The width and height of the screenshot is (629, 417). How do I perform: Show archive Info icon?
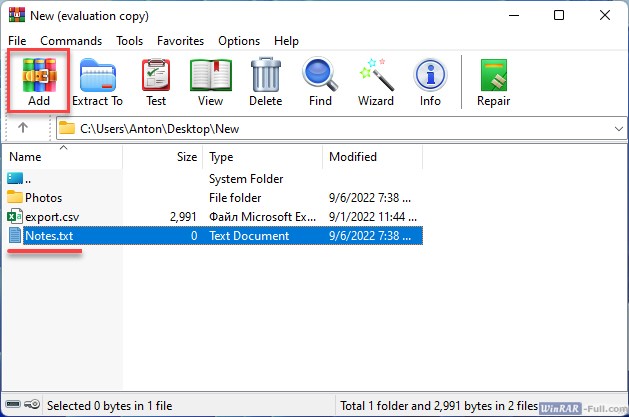point(430,82)
